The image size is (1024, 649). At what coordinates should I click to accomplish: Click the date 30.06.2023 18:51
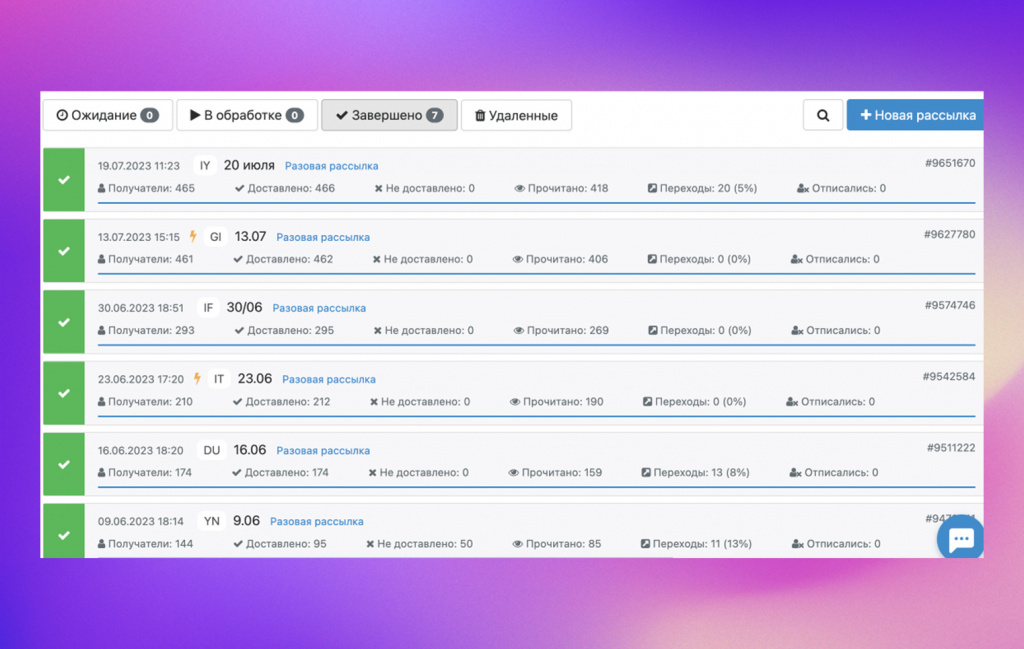(x=140, y=308)
